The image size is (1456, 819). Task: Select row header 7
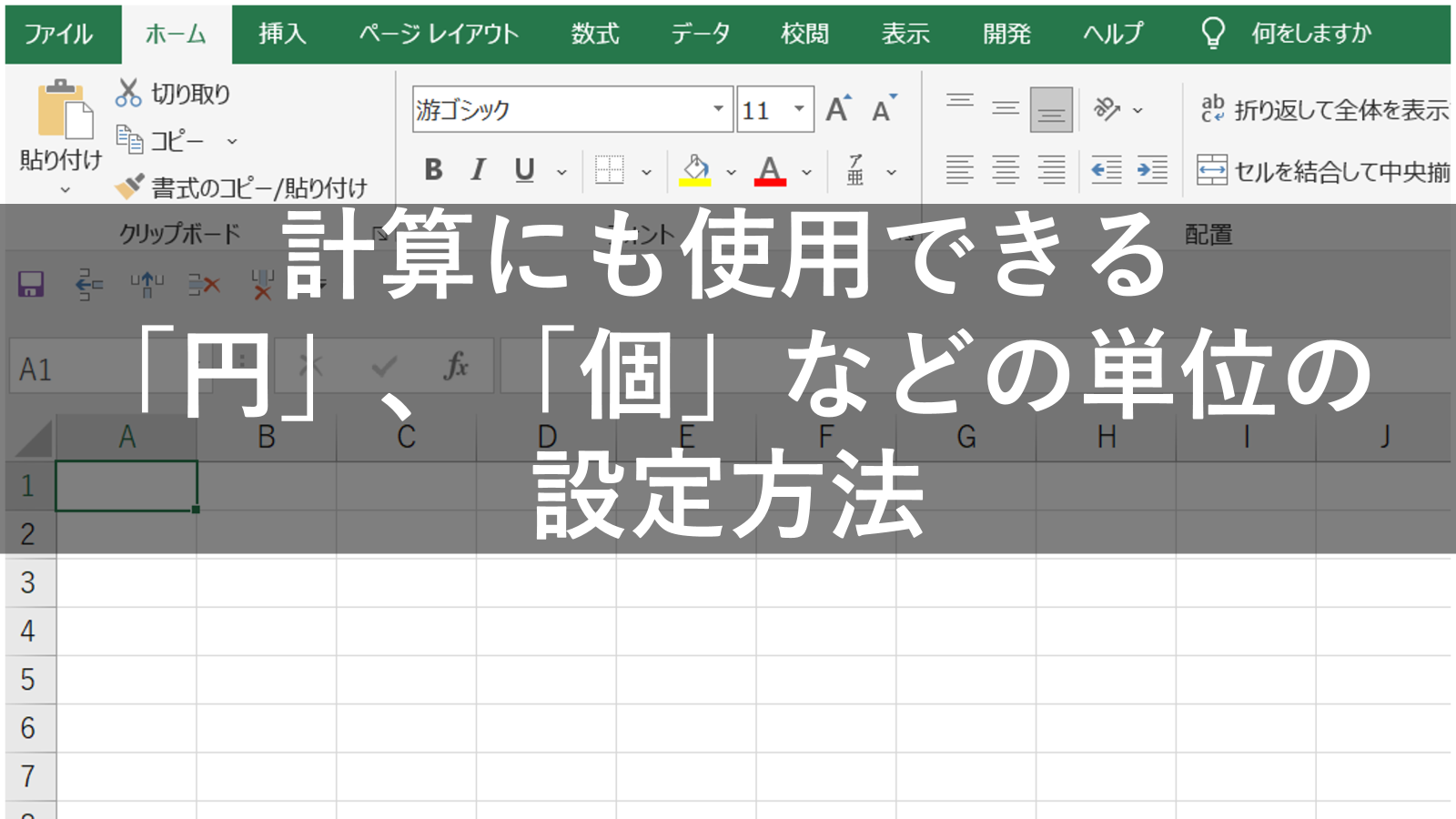coord(29,776)
